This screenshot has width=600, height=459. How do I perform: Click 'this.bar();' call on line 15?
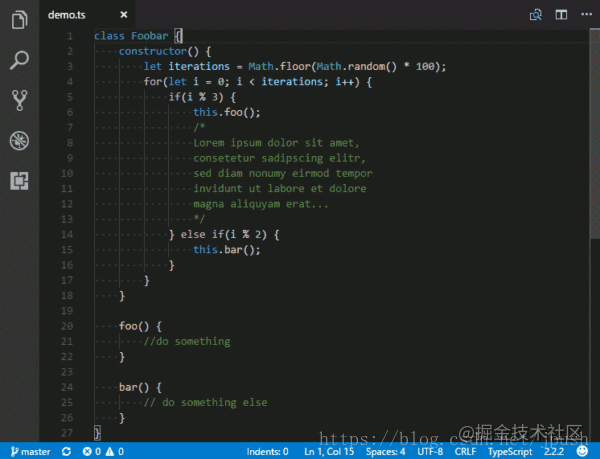pos(227,250)
